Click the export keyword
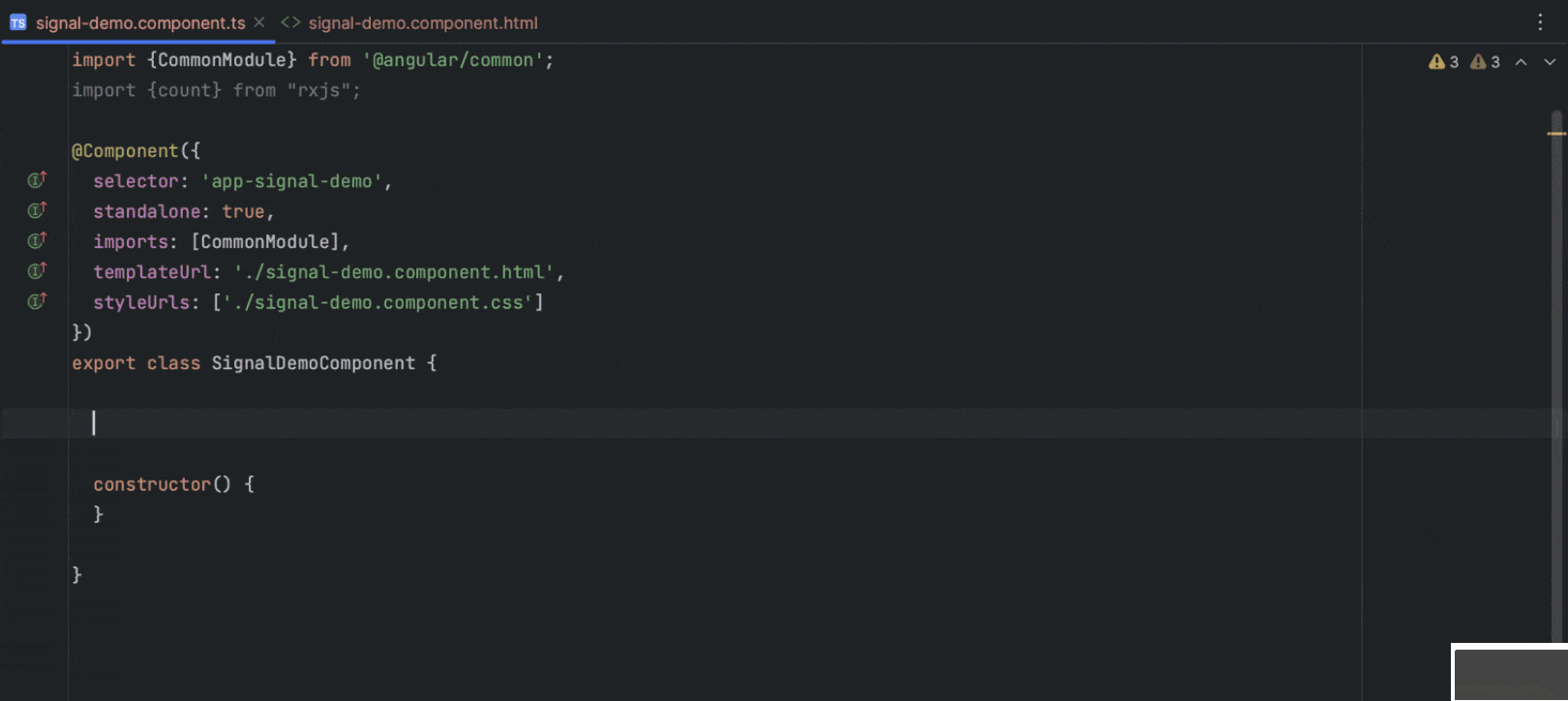 pos(104,363)
